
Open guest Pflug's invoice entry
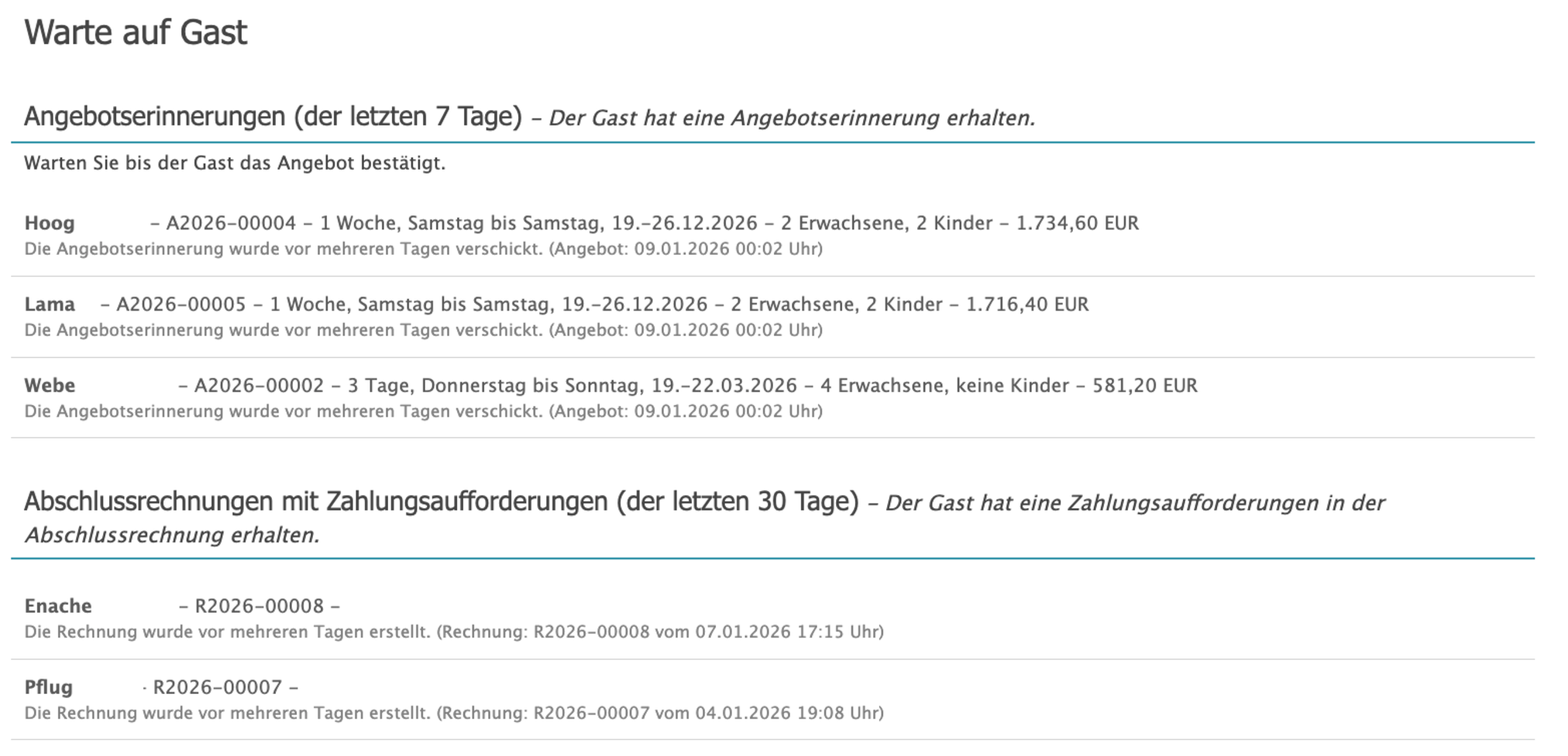(x=48, y=688)
